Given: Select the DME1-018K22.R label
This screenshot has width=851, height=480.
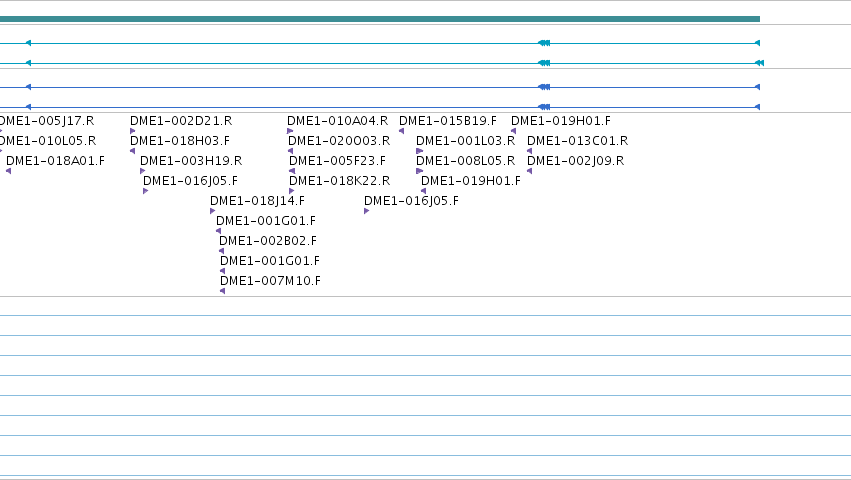Looking at the screenshot, I should tap(339, 181).
